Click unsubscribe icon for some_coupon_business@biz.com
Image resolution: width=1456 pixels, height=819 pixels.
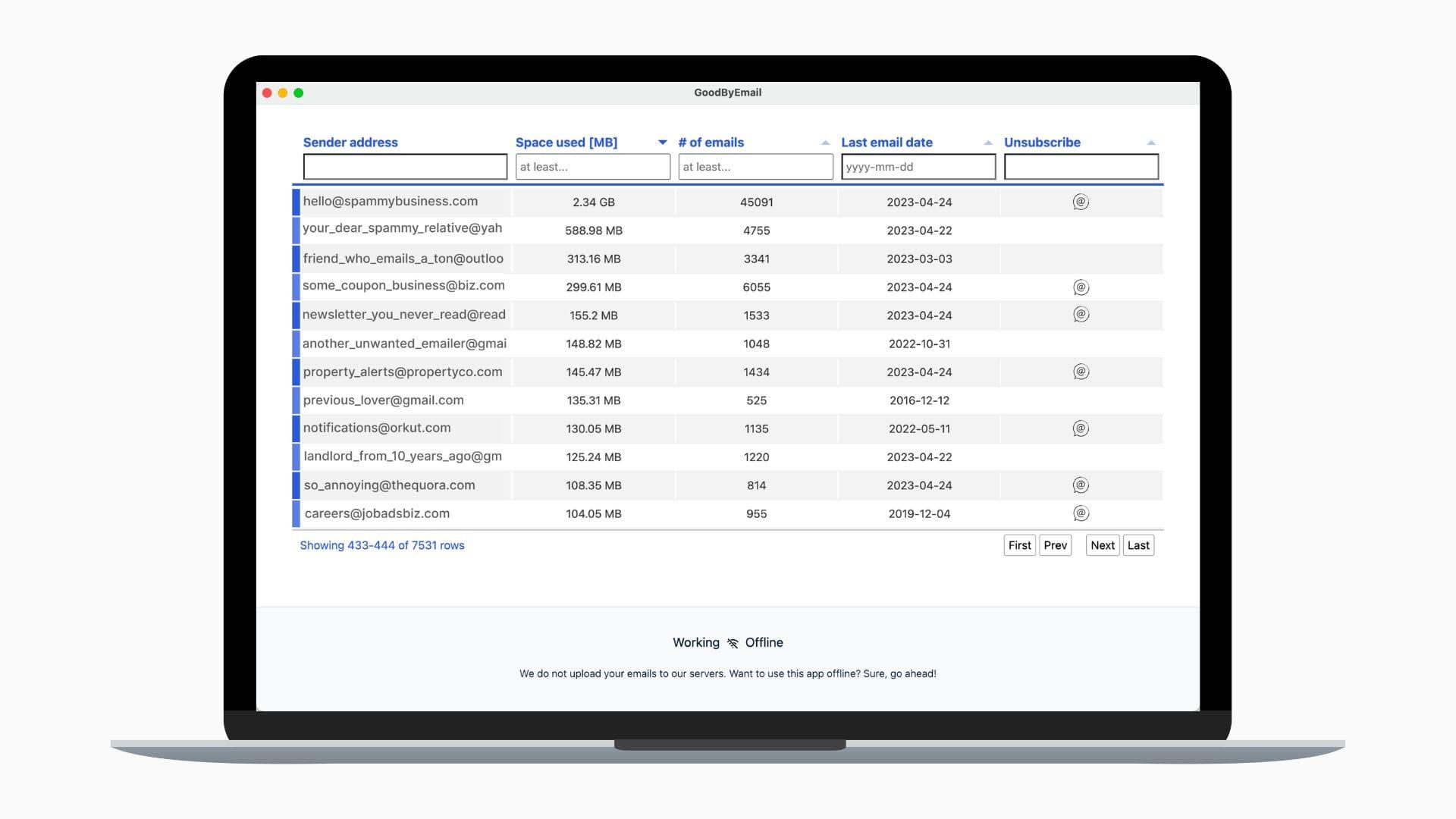point(1081,287)
